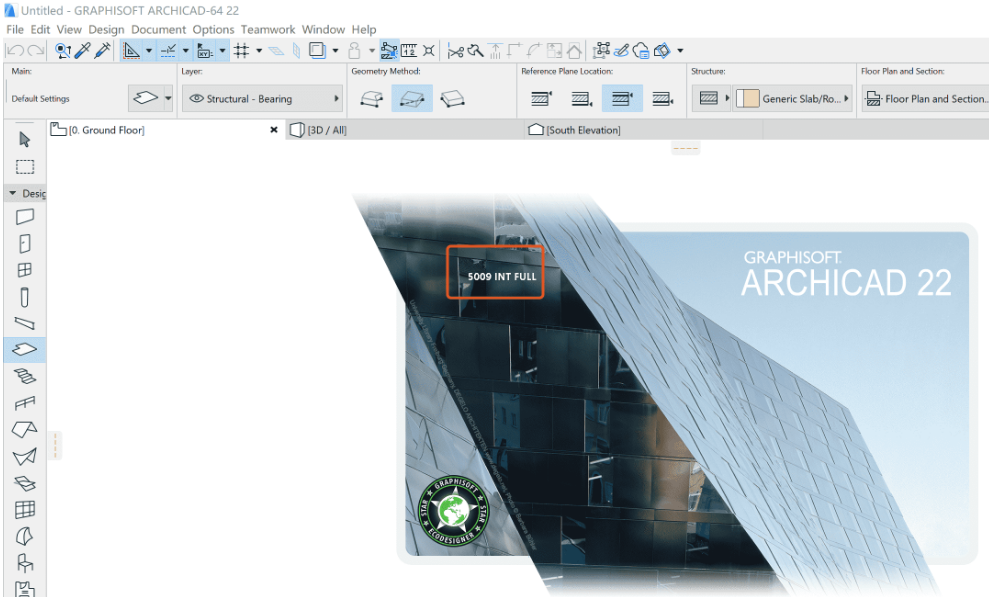The height and width of the screenshot is (597, 989).
Task: Toggle the Guide Lines triangle icon
Action: pyautogui.click(x=131, y=50)
